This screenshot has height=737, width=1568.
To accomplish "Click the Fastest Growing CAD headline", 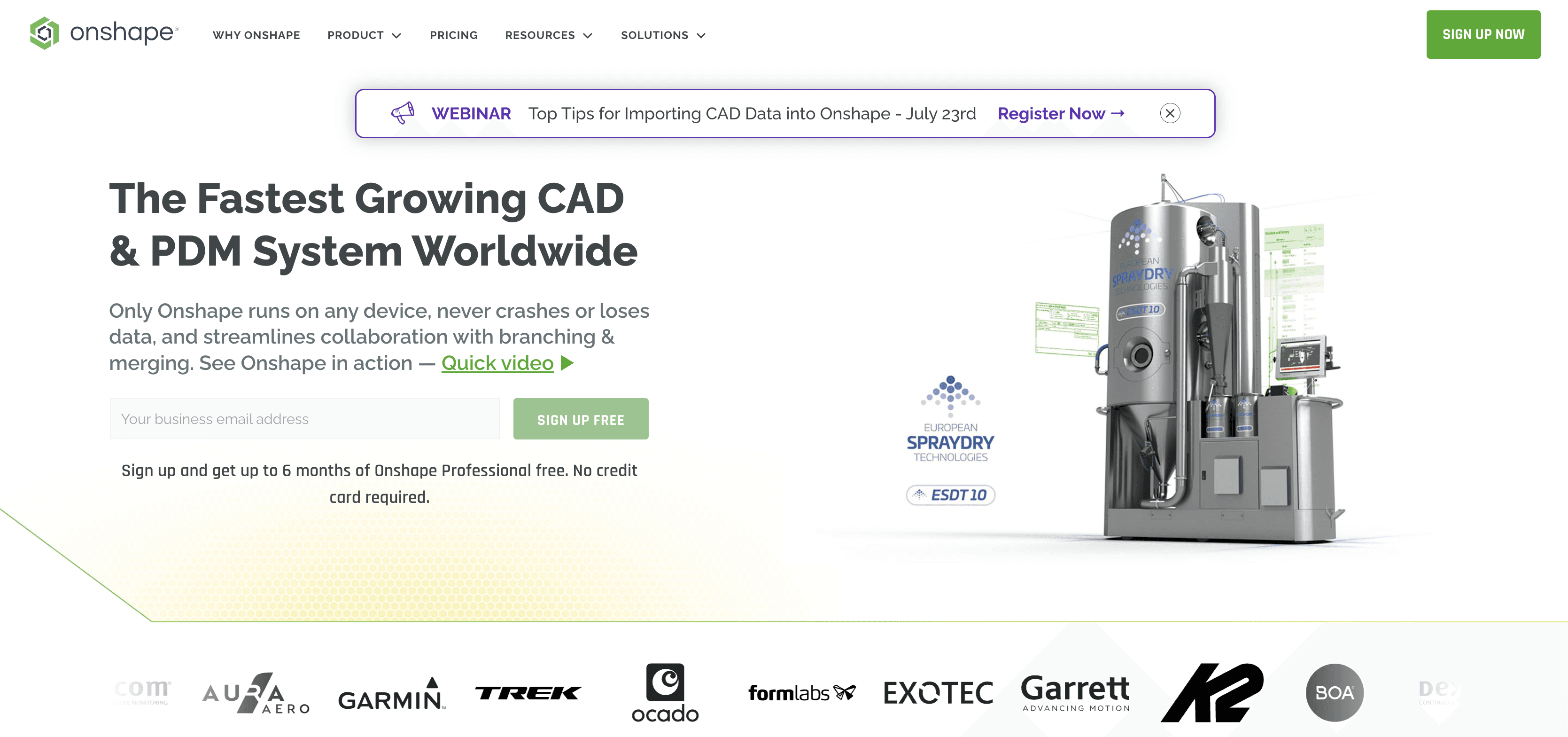I will click(x=373, y=225).
